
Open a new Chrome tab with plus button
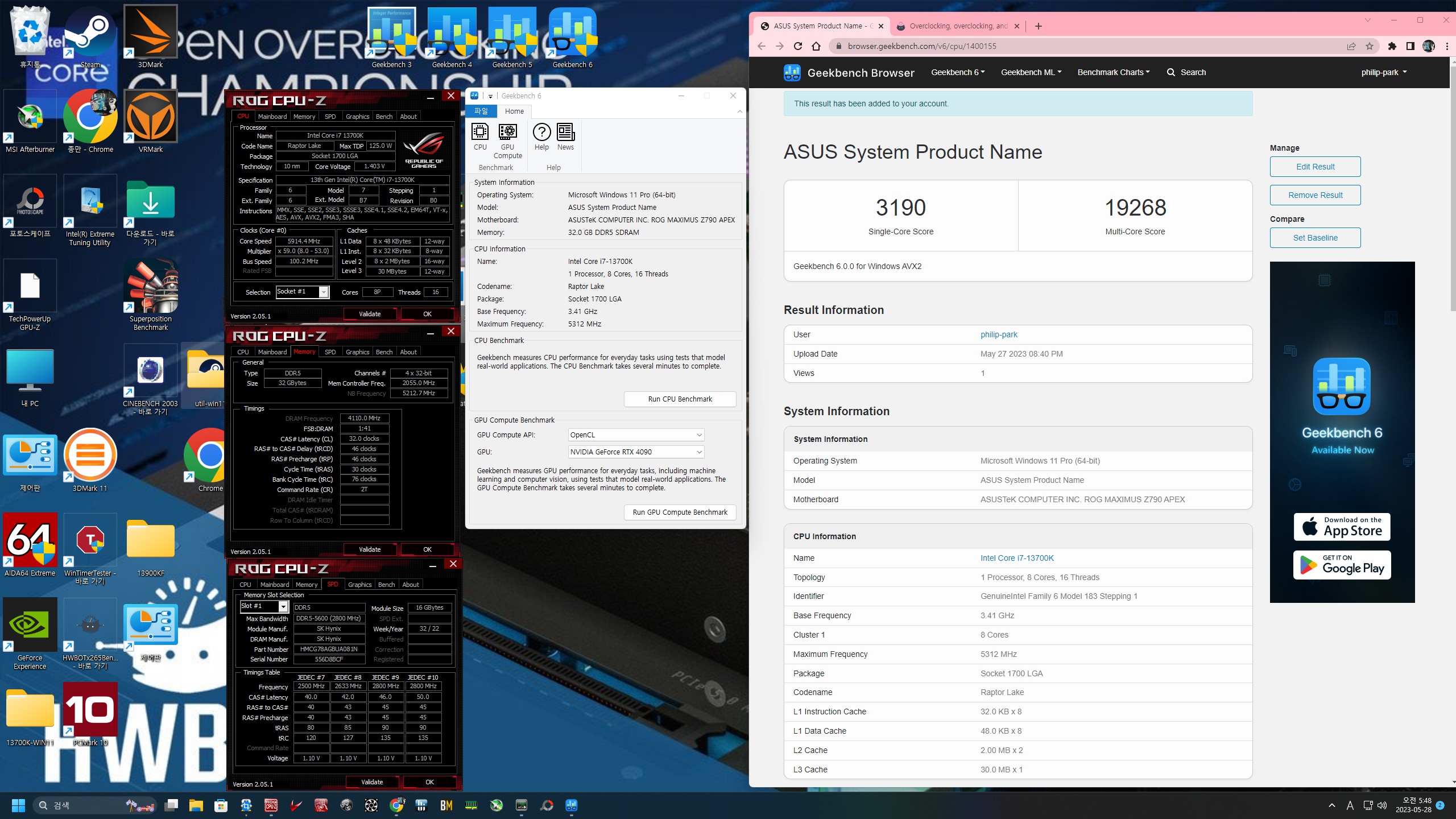pyautogui.click(x=1038, y=26)
